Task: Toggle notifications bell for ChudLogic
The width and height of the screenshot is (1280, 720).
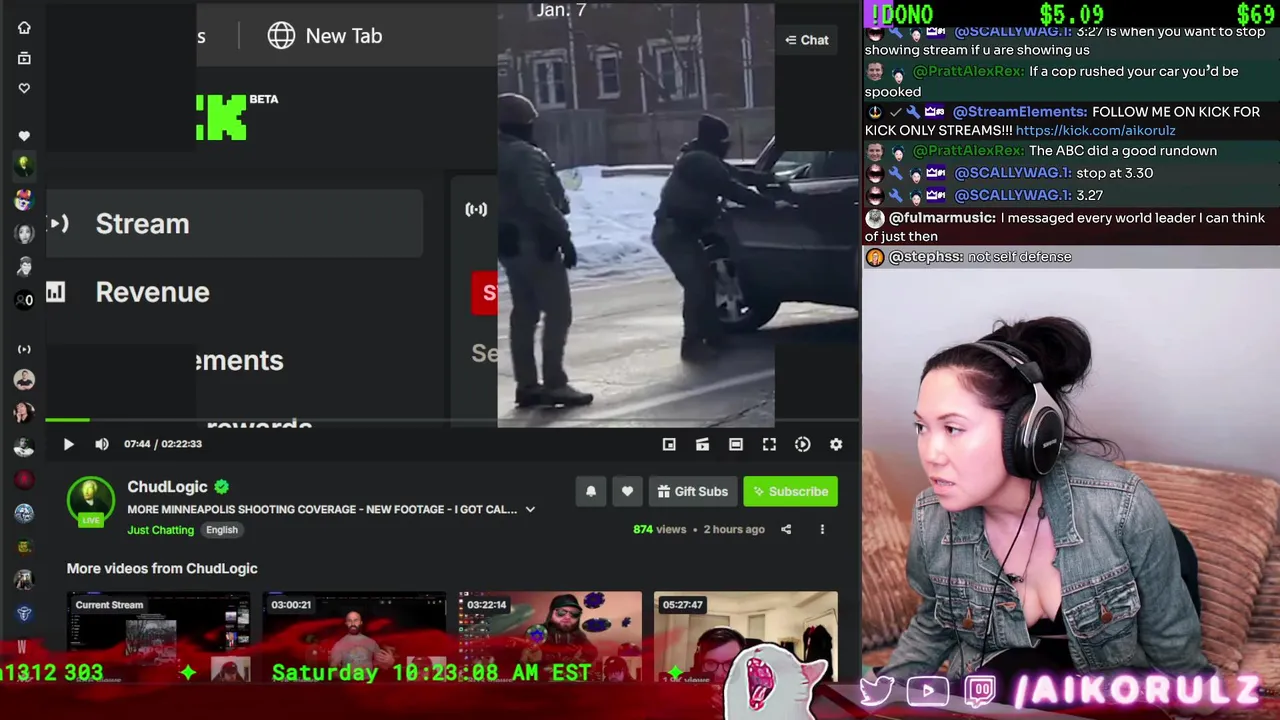Action: [x=591, y=491]
